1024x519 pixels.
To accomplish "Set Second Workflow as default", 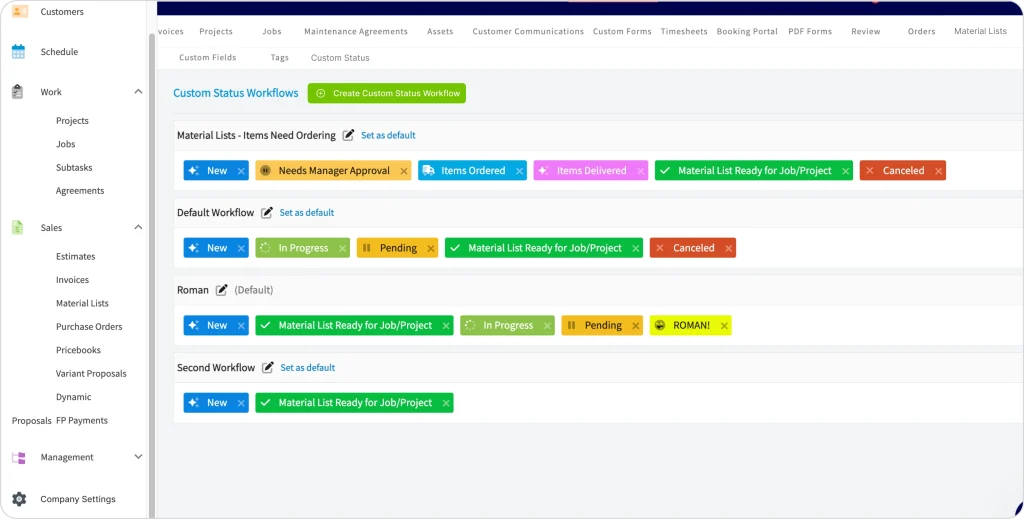I will click(308, 368).
